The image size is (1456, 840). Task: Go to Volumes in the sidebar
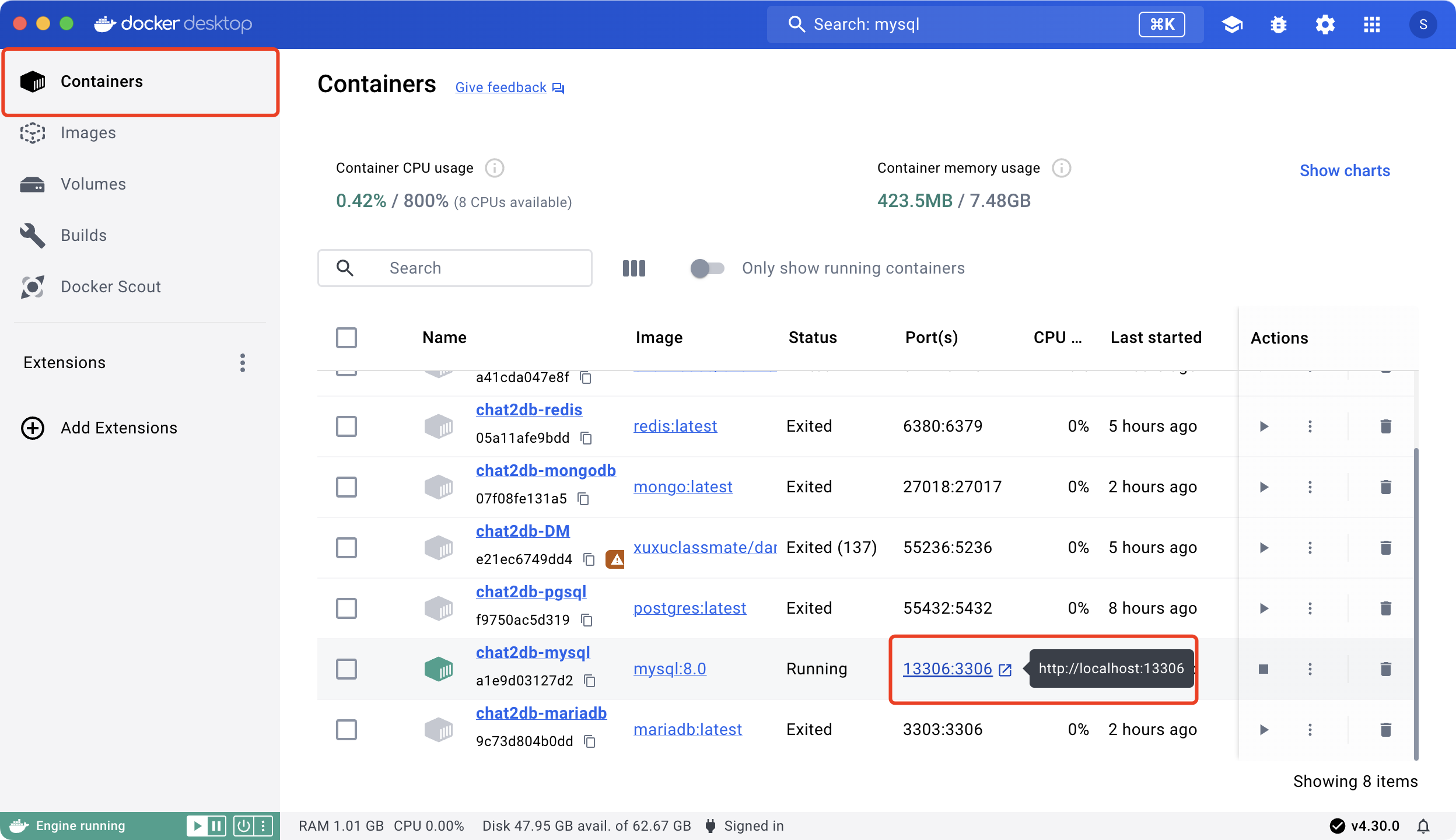click(140, 184)
